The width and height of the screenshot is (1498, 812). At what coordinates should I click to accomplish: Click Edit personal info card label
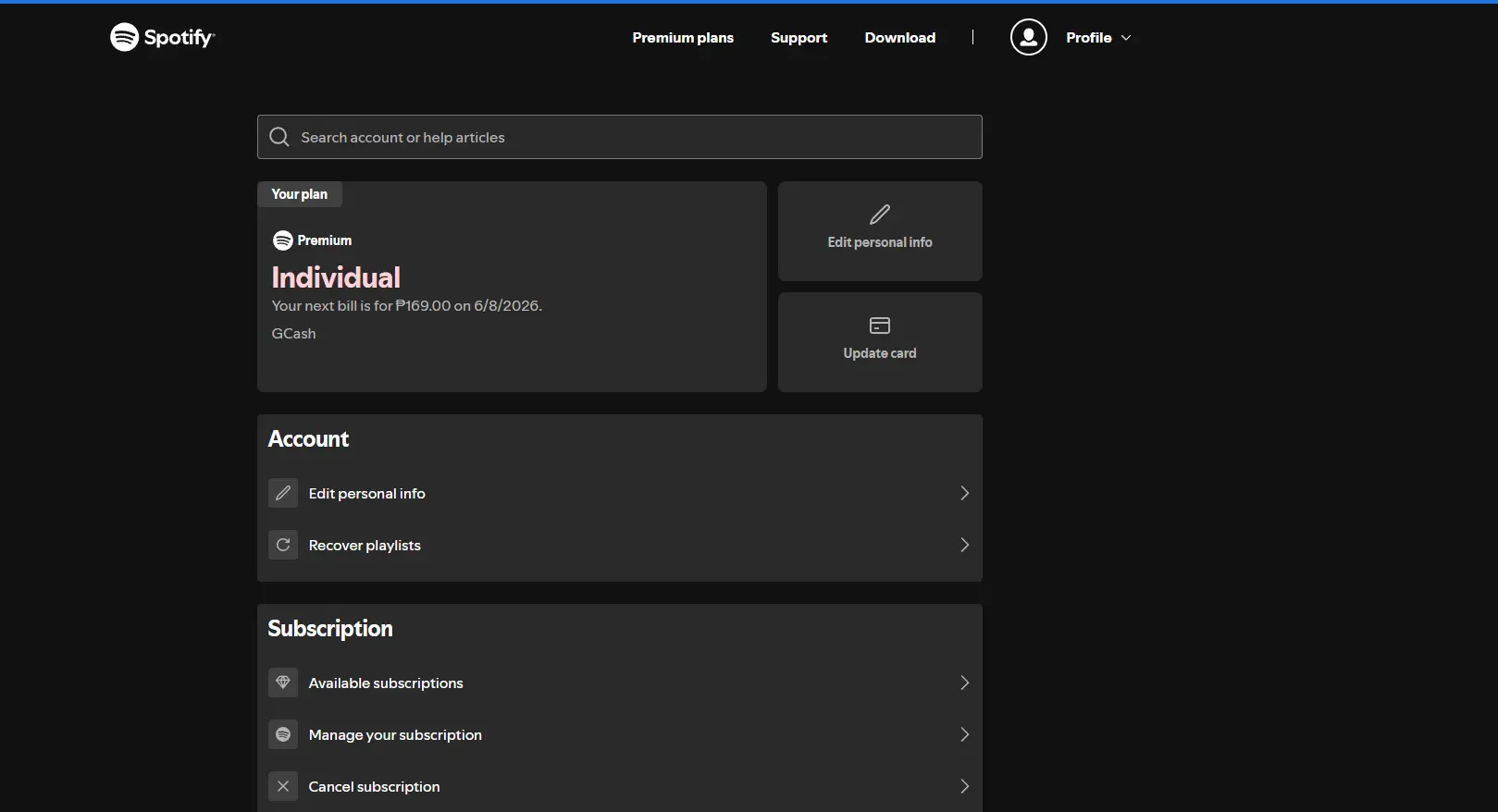[880, 242]
